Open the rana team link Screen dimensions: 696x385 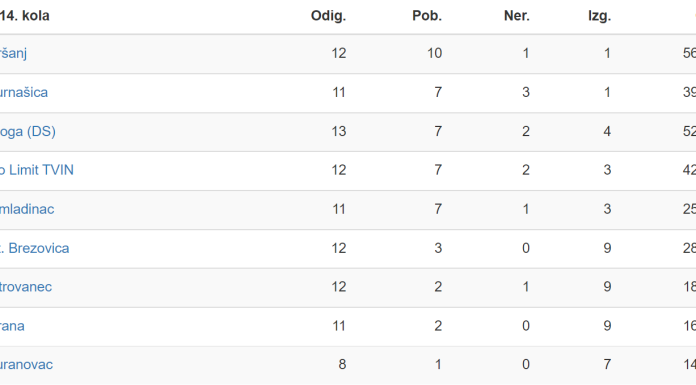tap(12, 326)
